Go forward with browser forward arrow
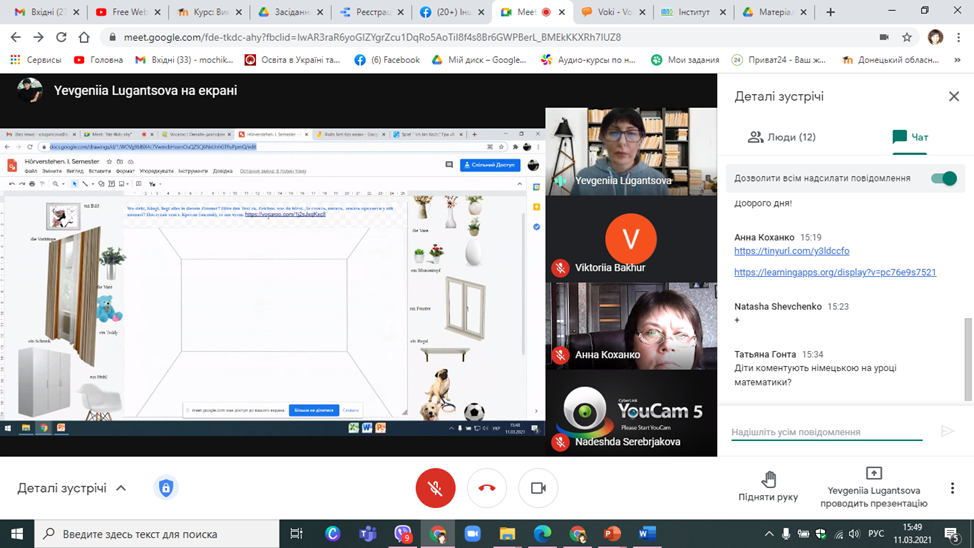The height and width of the screenshot is (548, 974). (x=39, y=37)
